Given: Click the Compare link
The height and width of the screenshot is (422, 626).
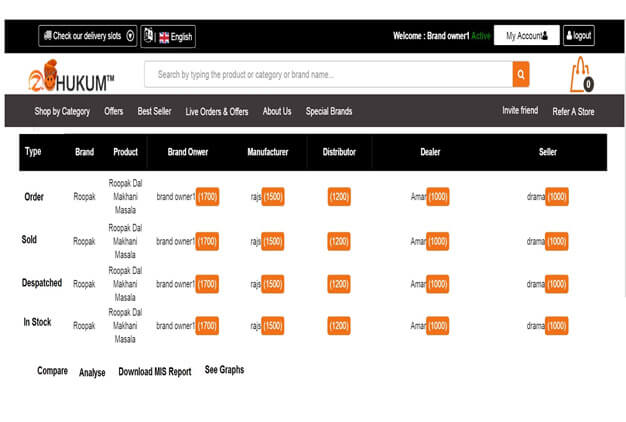Looking at the screenshot, I should point(52,370).
